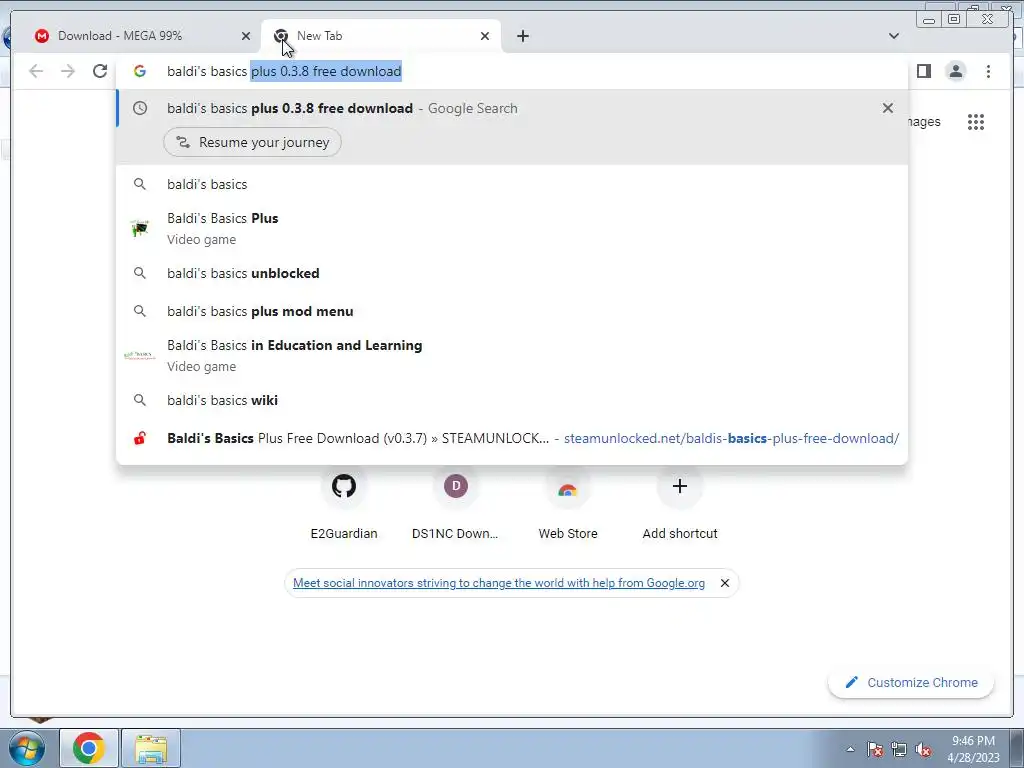This screenshot has height=768, width=1024.
Task: Select Baldi's Basics Plus video game suggestion
Action: point(512,229)
